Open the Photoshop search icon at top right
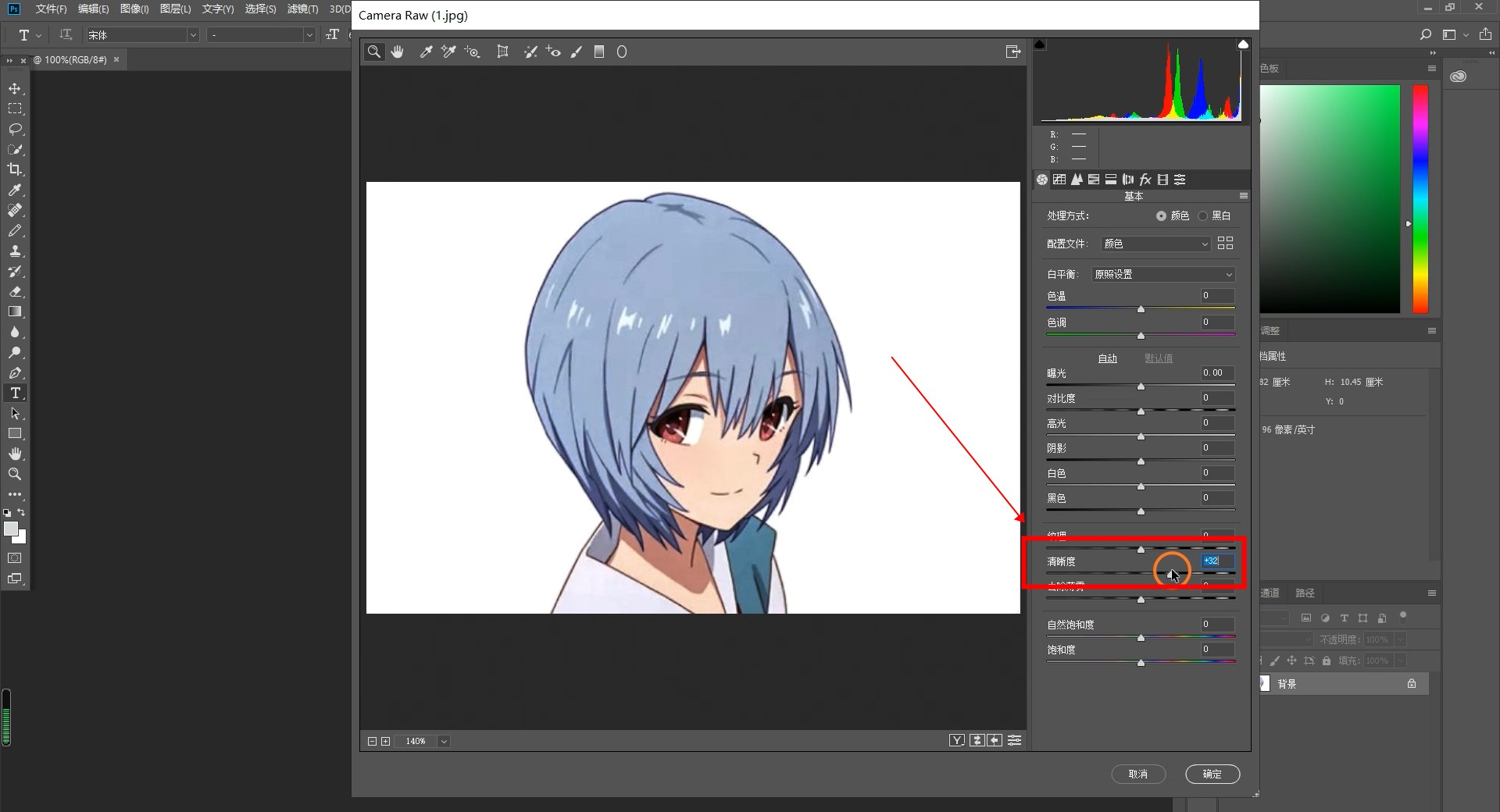This screenshot has height=812, width=1500. (x=1426, y=34)
